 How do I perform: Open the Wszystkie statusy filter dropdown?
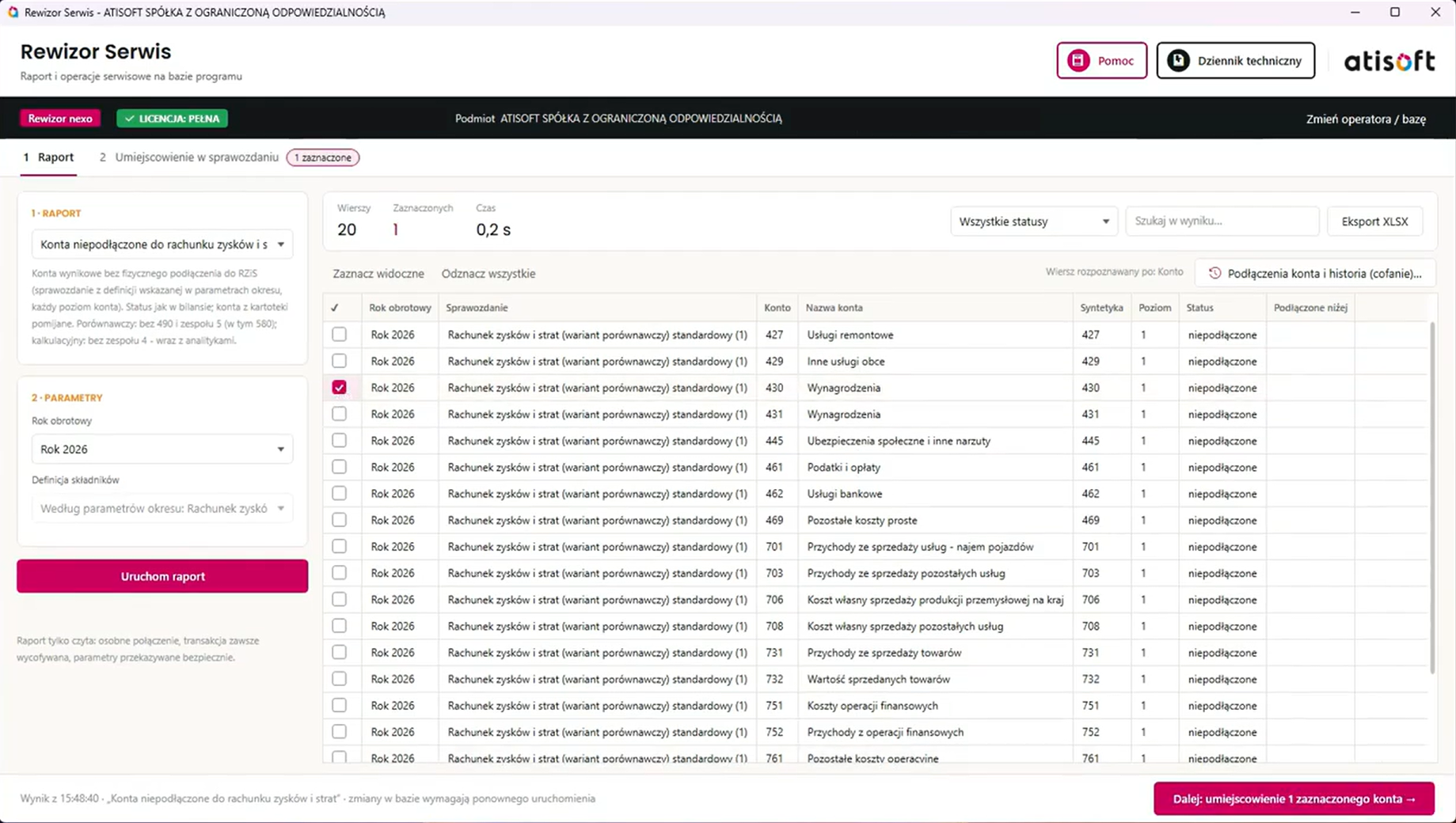[x=1033, y=221]
